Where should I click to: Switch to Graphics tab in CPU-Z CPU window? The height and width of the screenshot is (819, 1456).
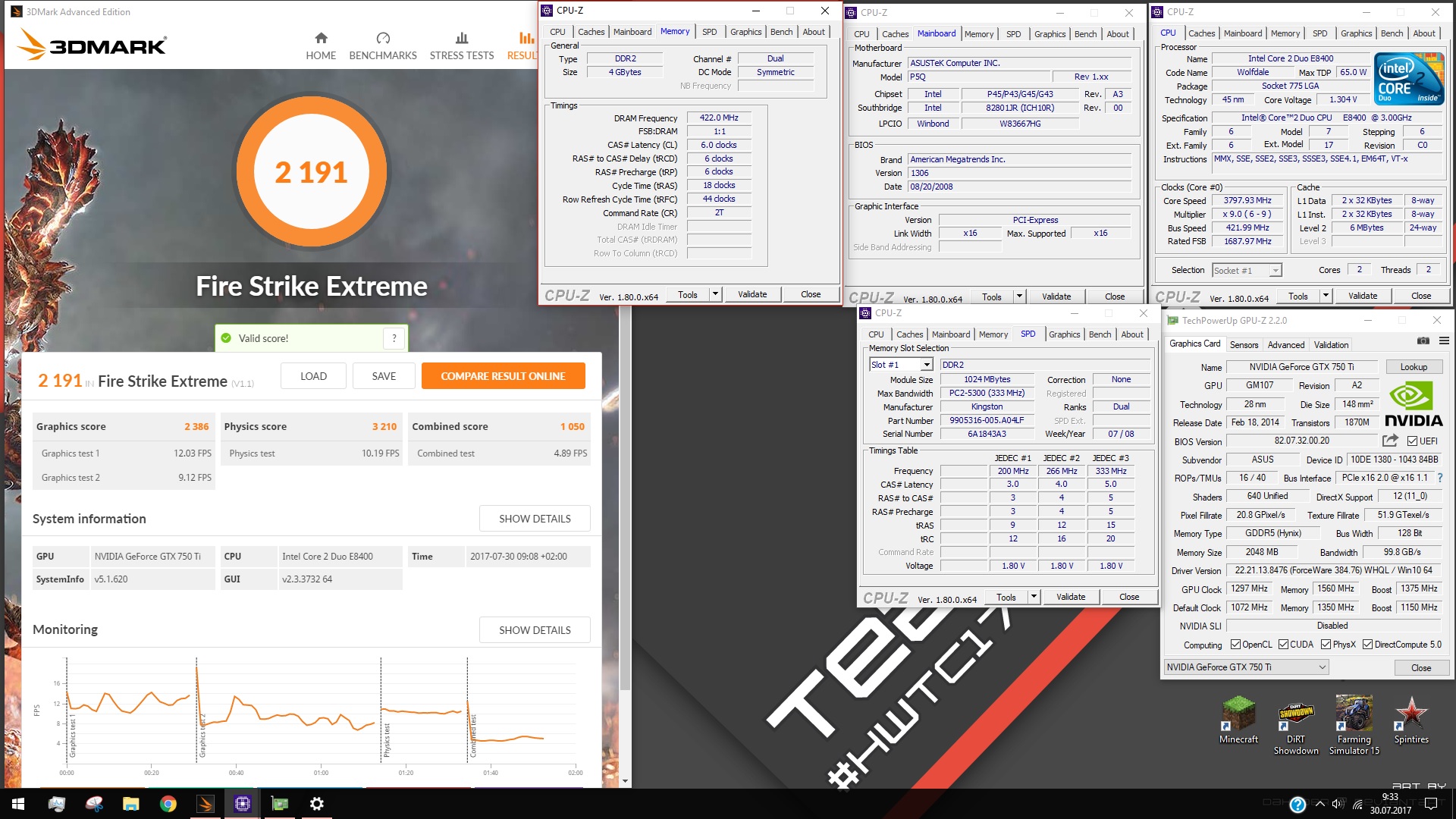[x=1356, y=33]
